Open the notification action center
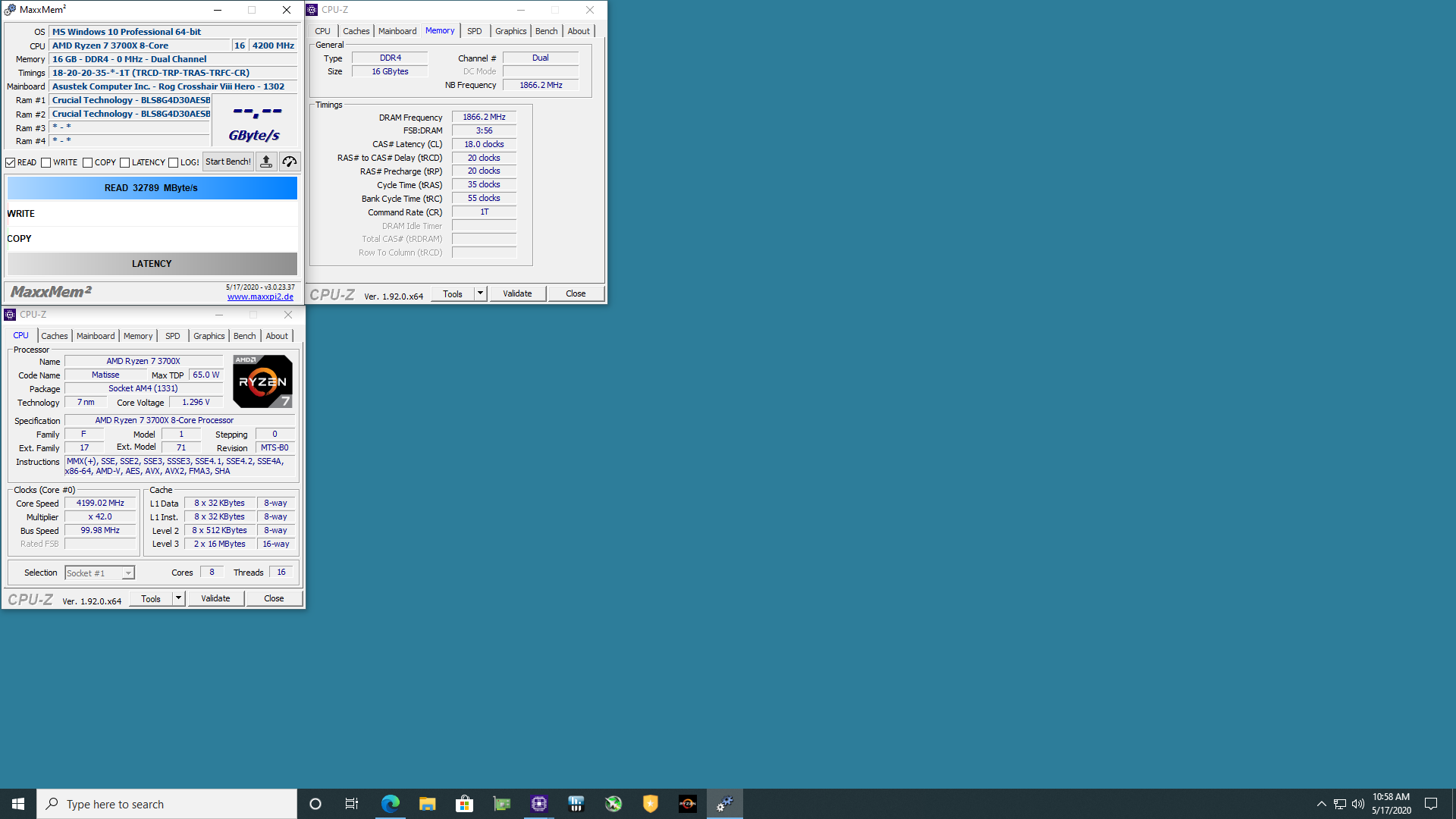1456x819 pixels. click(x=1431, y=804)
